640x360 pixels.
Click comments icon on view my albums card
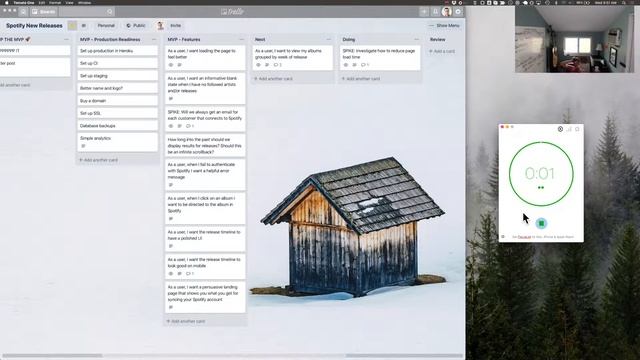[x=278, y=65]
